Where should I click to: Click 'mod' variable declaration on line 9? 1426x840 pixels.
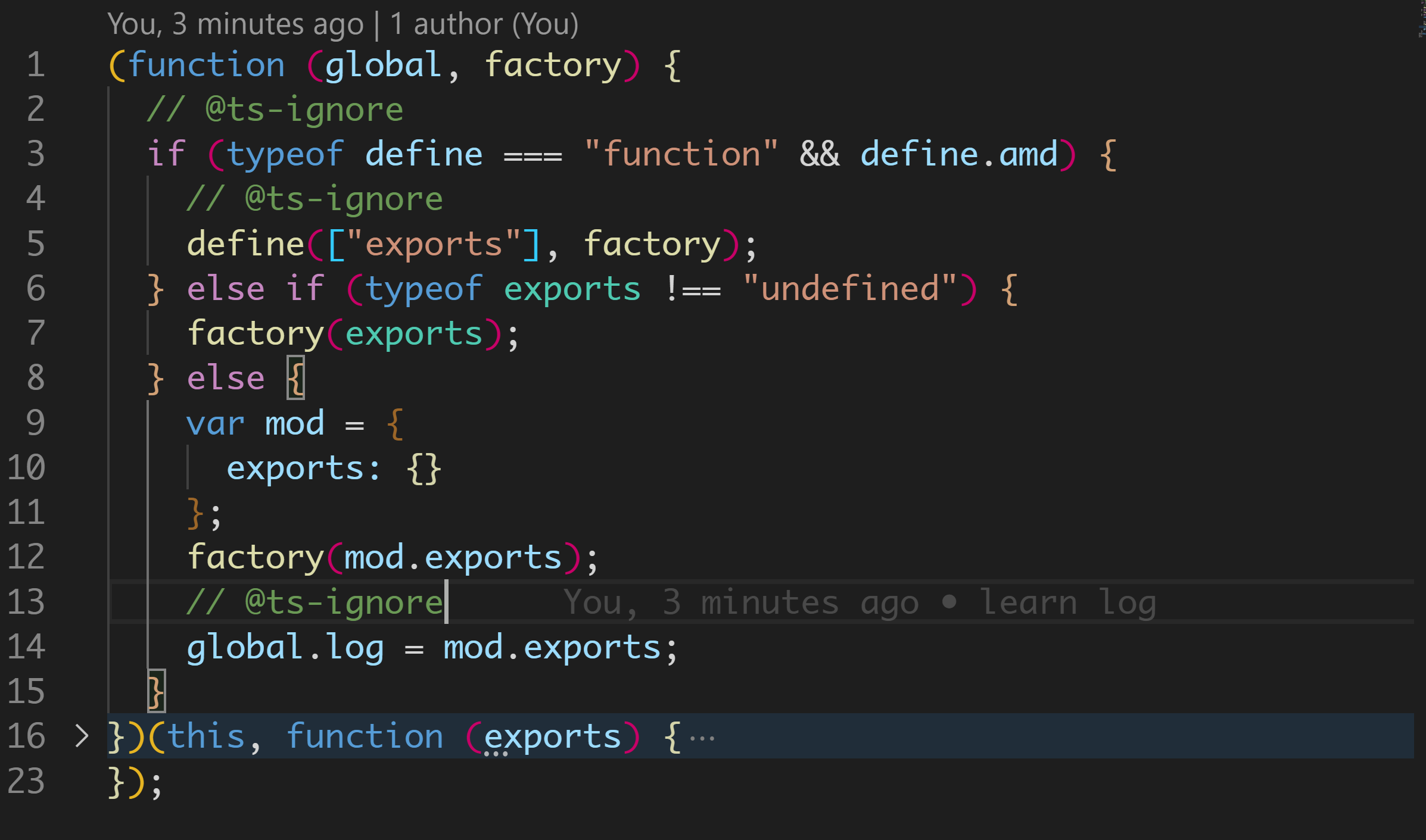[x=294, y=423]
